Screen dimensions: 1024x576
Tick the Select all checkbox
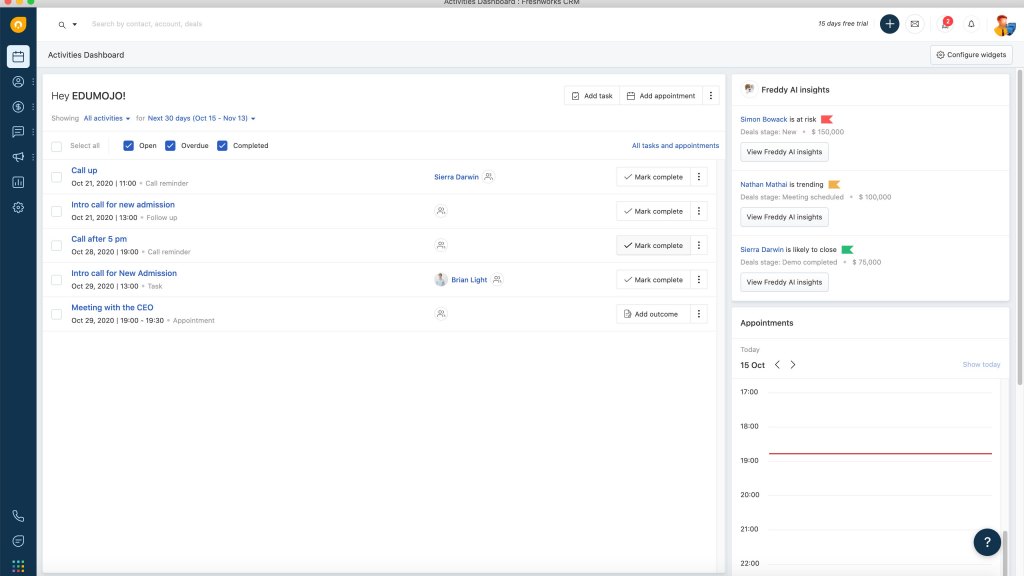coord(56,145)
